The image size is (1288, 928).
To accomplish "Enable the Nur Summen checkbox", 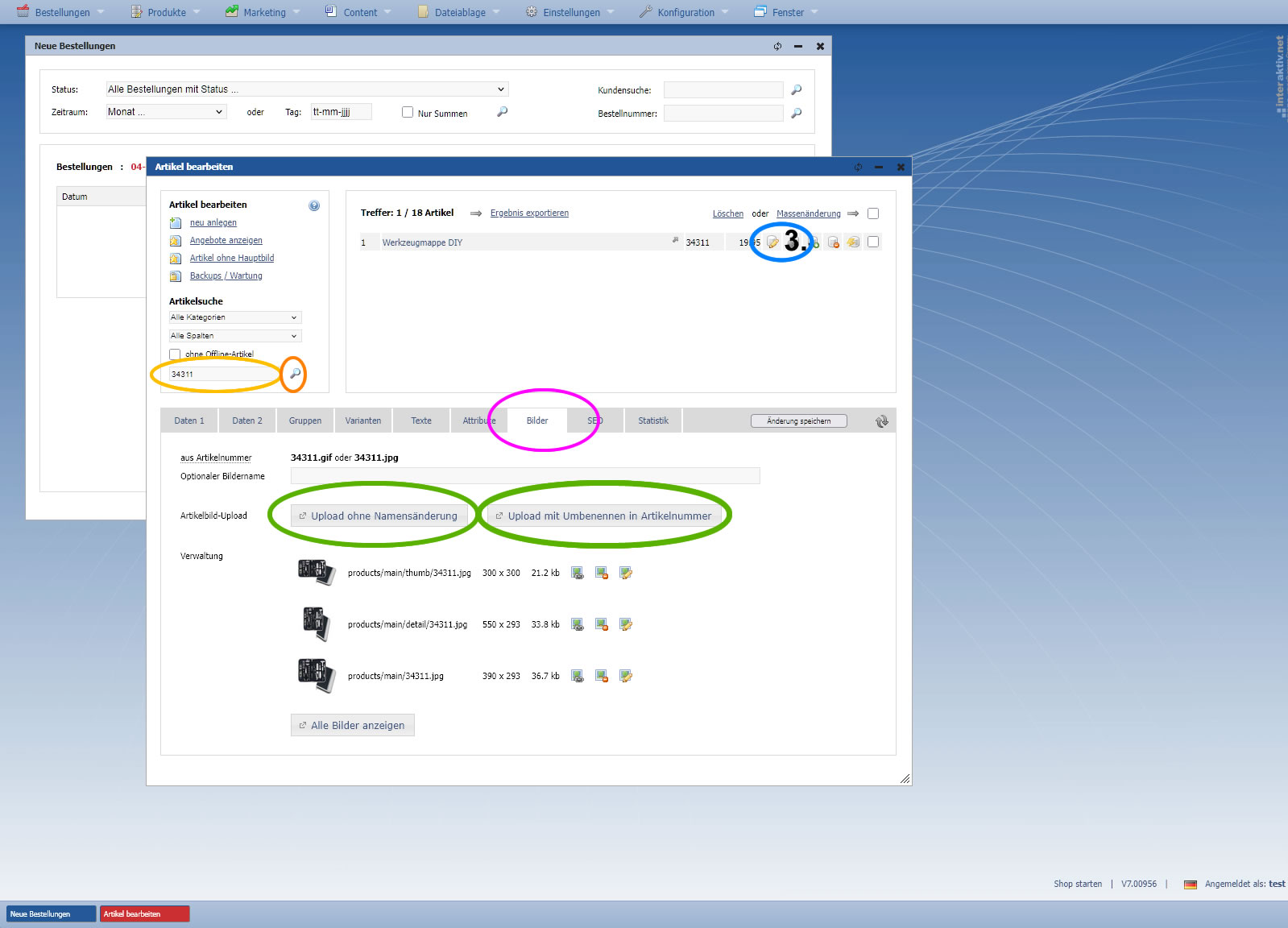I will [x=408, y=113].
